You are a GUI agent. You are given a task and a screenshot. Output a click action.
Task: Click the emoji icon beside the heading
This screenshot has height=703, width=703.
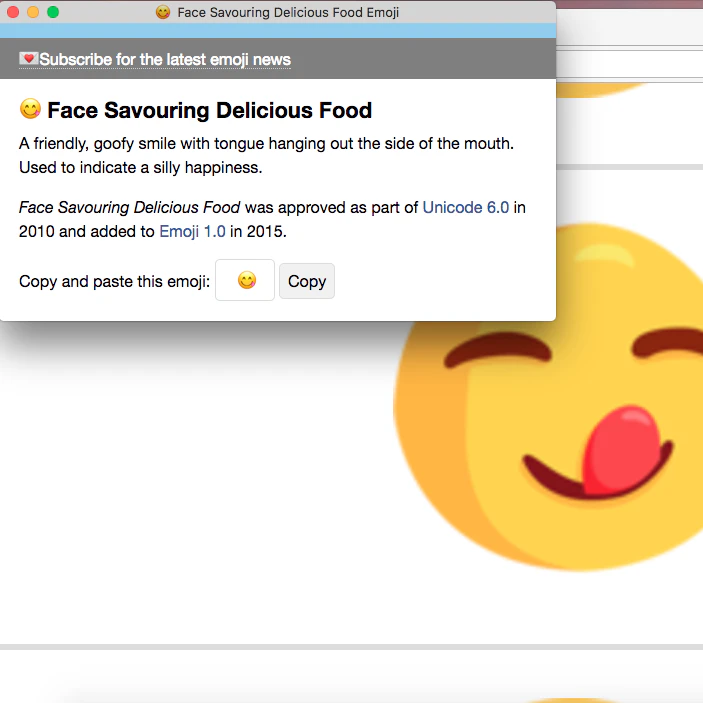click(30, 109)
